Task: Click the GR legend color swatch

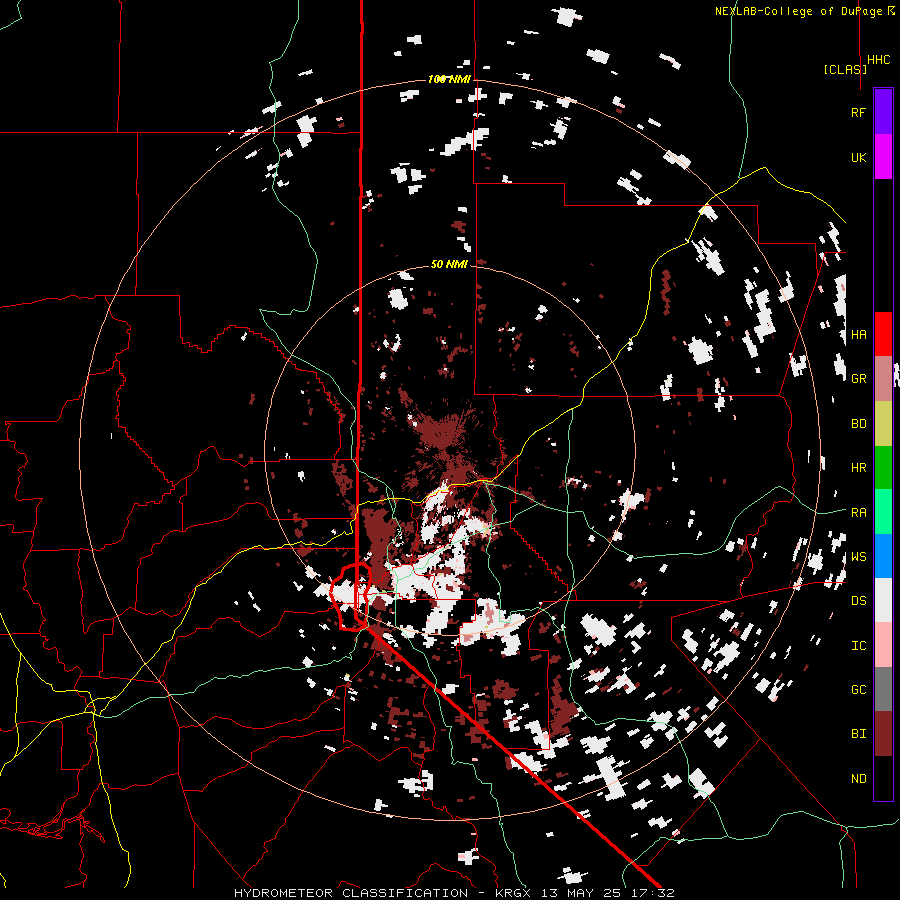Action: 883,379
